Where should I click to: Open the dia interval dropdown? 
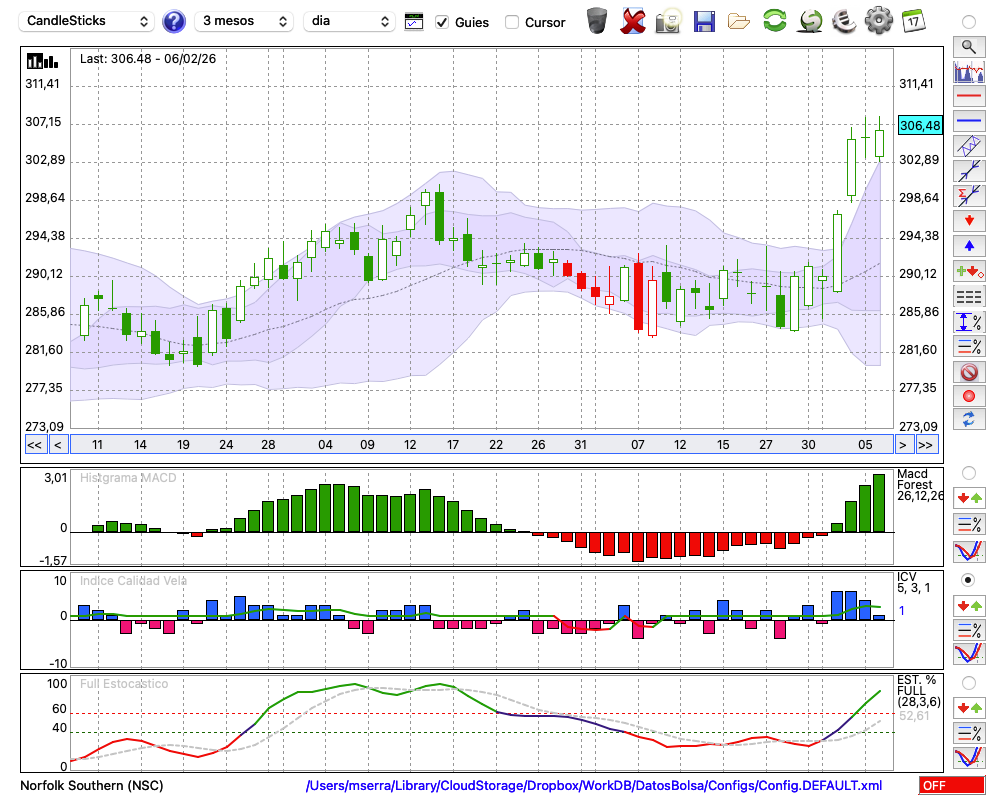point(349,21)
